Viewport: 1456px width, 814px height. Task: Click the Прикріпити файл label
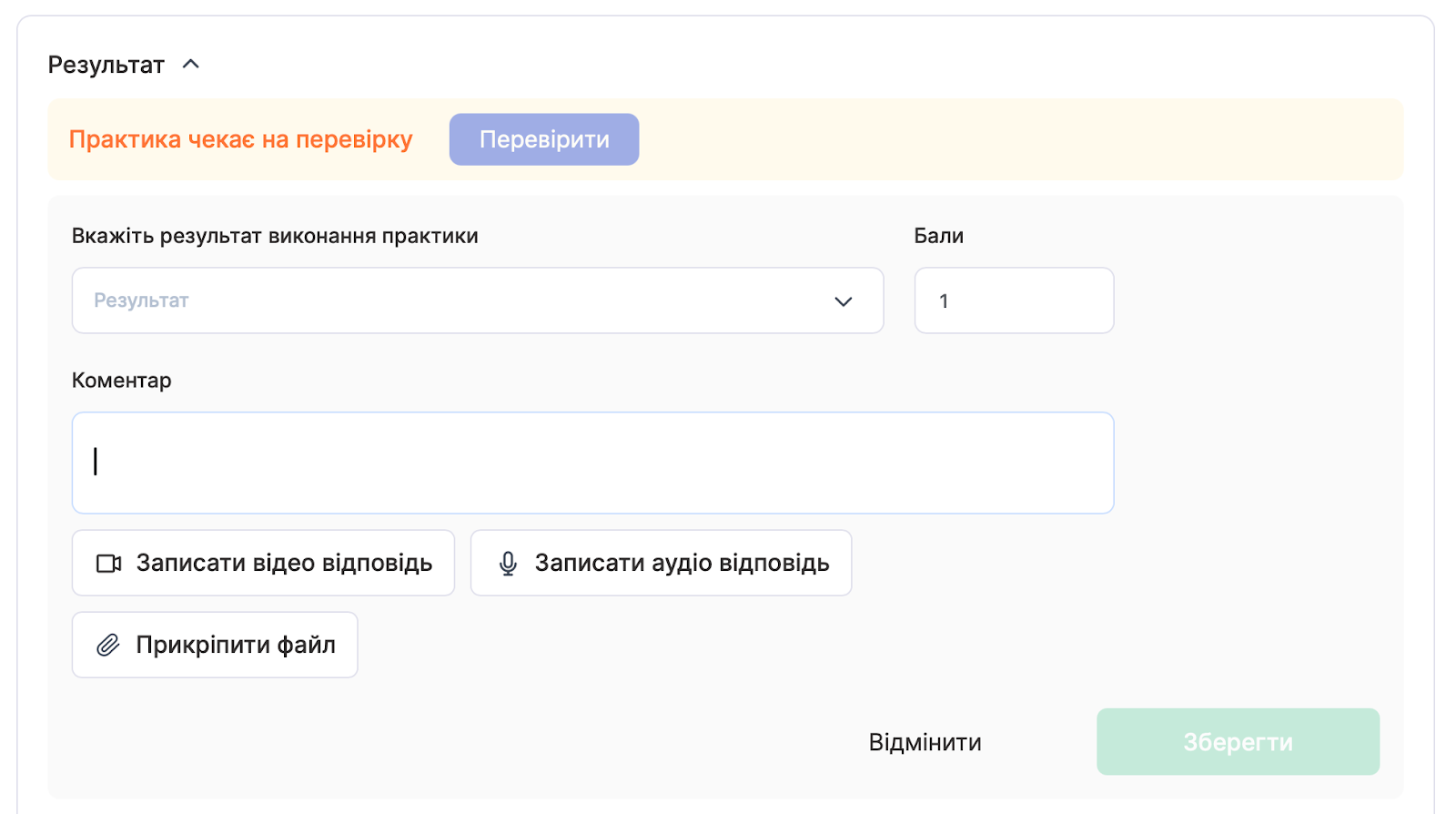[x=236, y=646]
